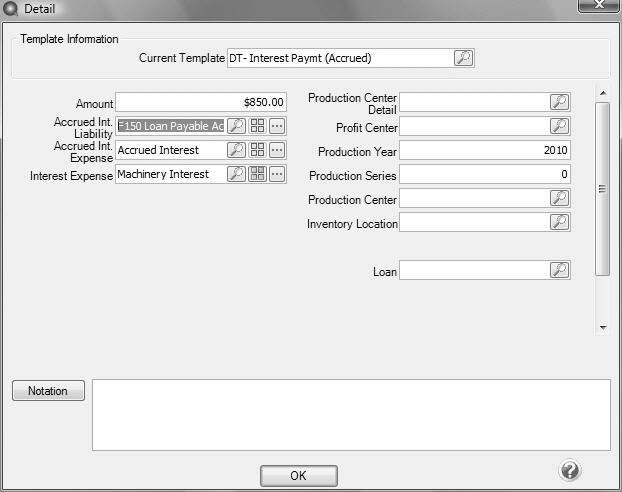Click the Notation button
Image resolution: width=622 pixels, height=492 pixels.
tap(48, 391)
